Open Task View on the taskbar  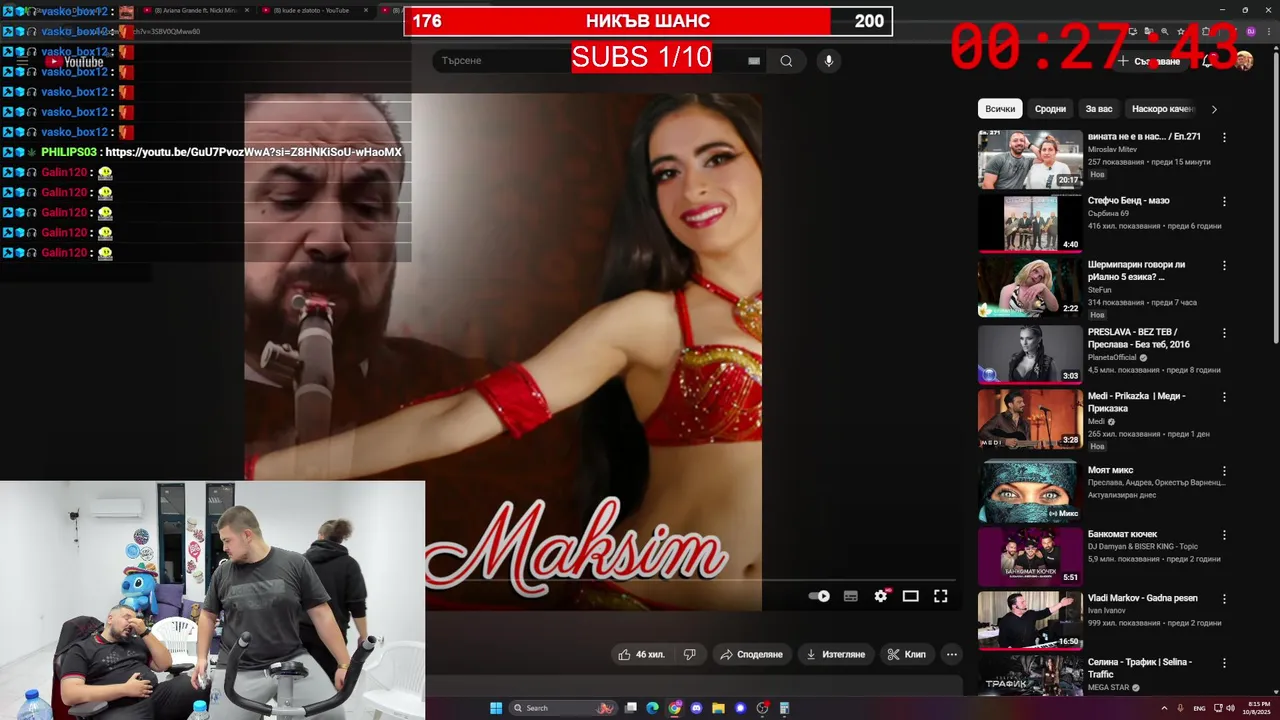(631, 708)
